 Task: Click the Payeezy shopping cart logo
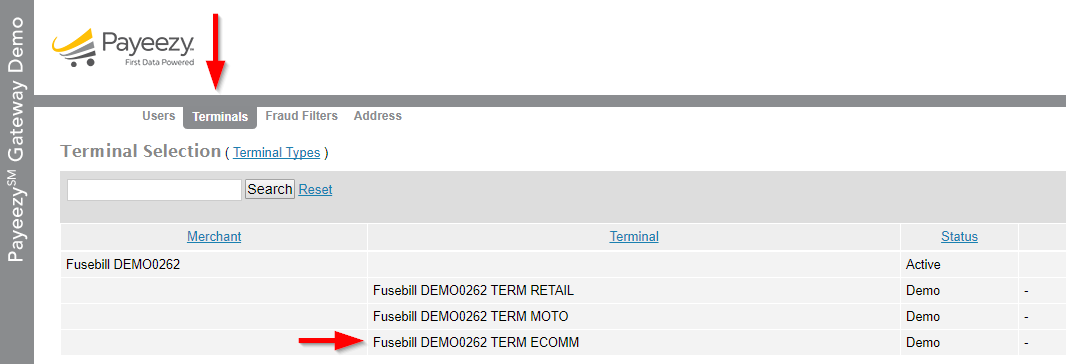123,48
